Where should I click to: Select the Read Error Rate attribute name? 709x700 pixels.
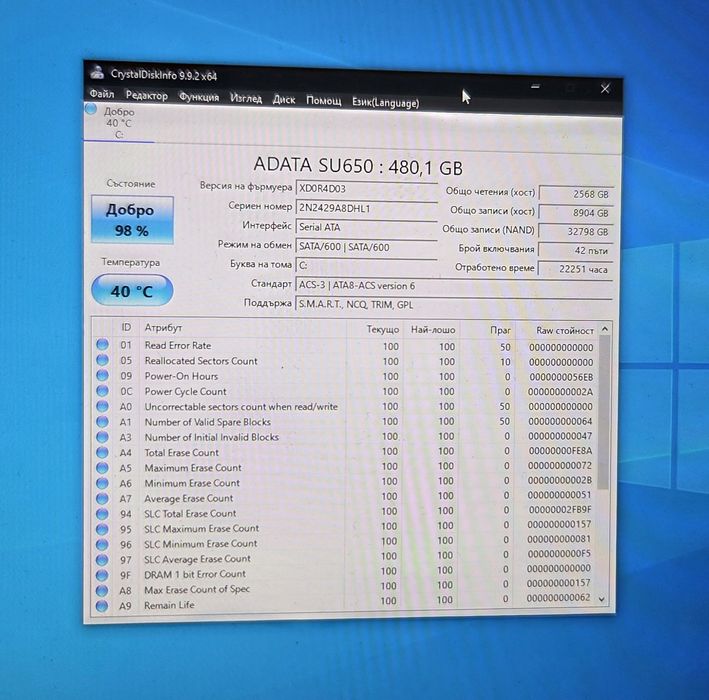178,345
